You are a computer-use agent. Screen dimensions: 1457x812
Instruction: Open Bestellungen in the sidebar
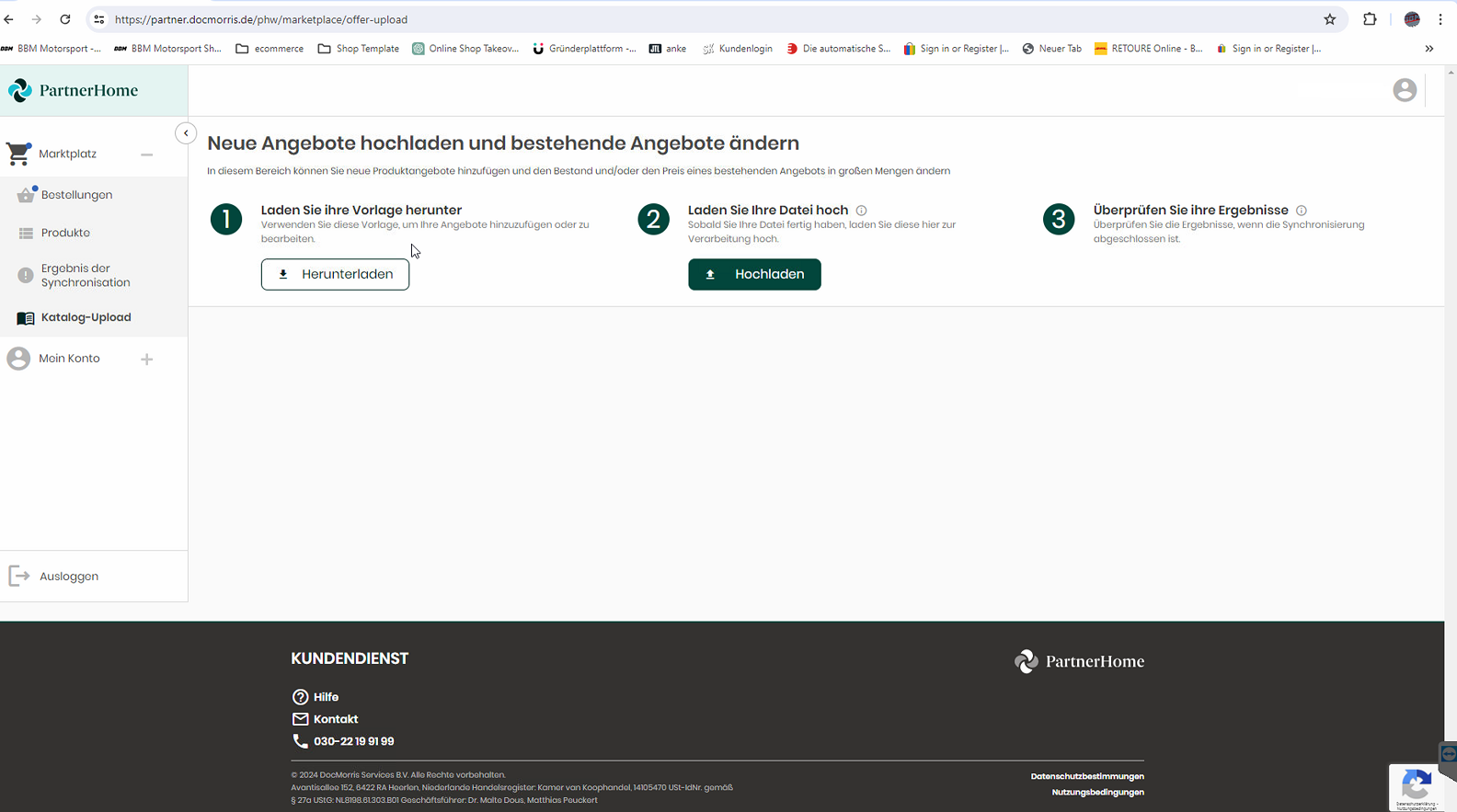tap(76, 195)
